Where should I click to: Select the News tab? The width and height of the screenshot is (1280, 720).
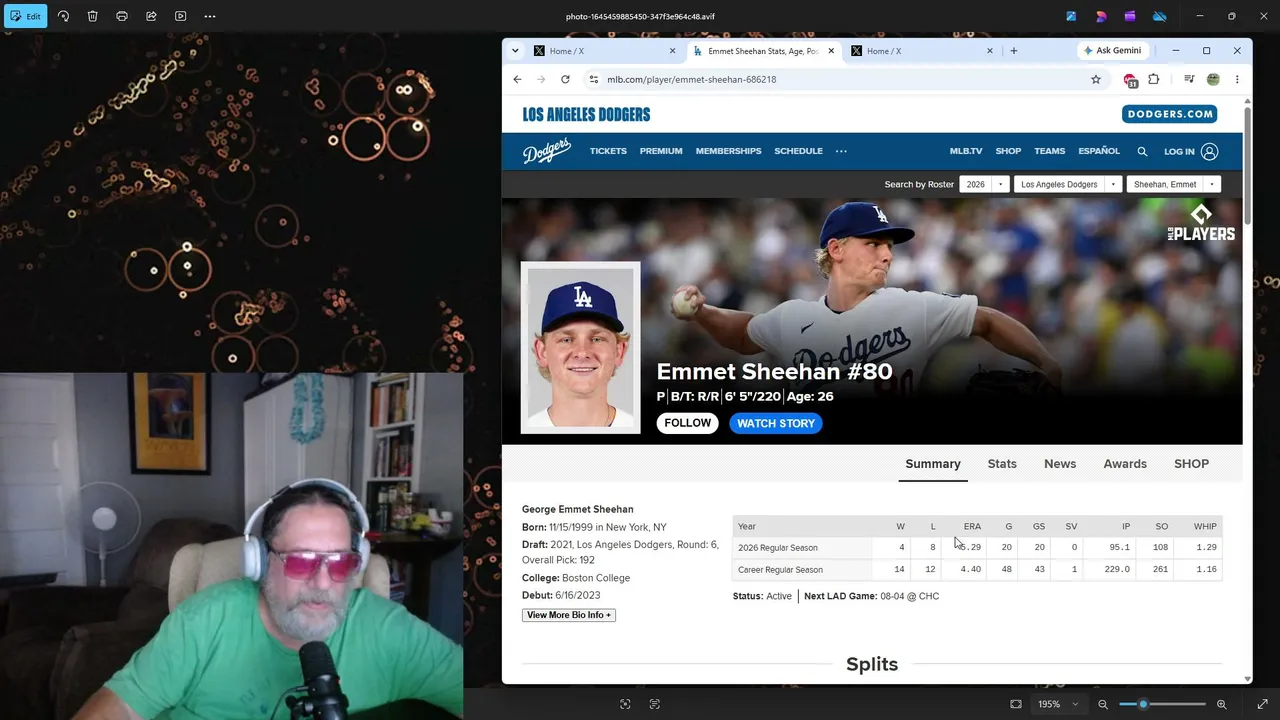pos(1060,464)
